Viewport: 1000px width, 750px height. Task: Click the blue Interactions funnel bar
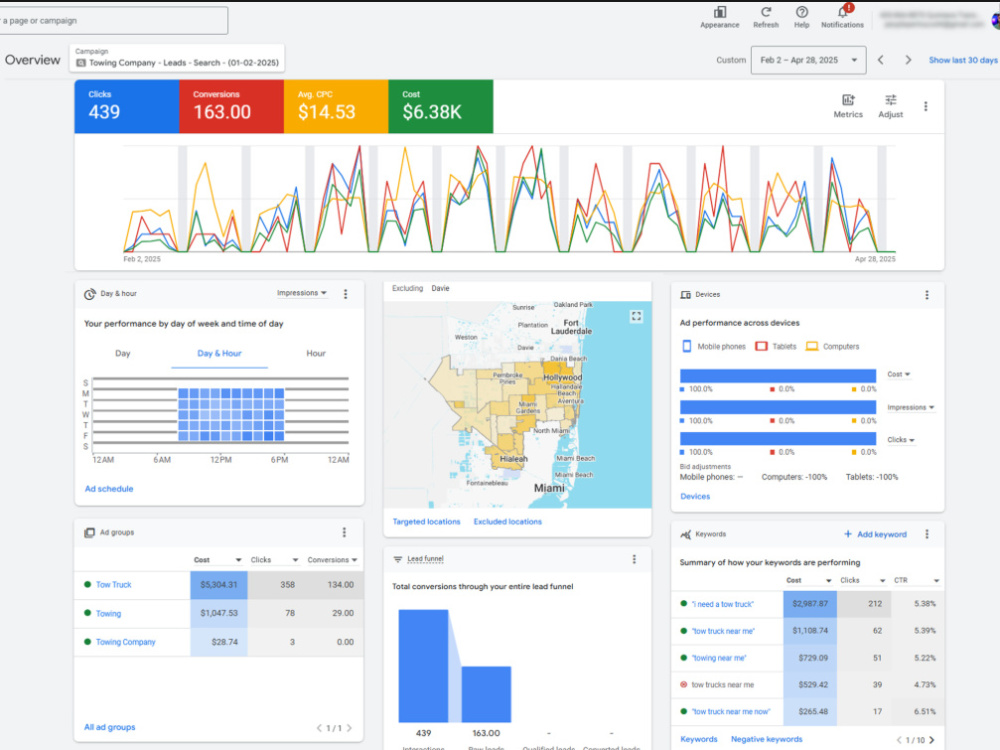pos(423,666)
